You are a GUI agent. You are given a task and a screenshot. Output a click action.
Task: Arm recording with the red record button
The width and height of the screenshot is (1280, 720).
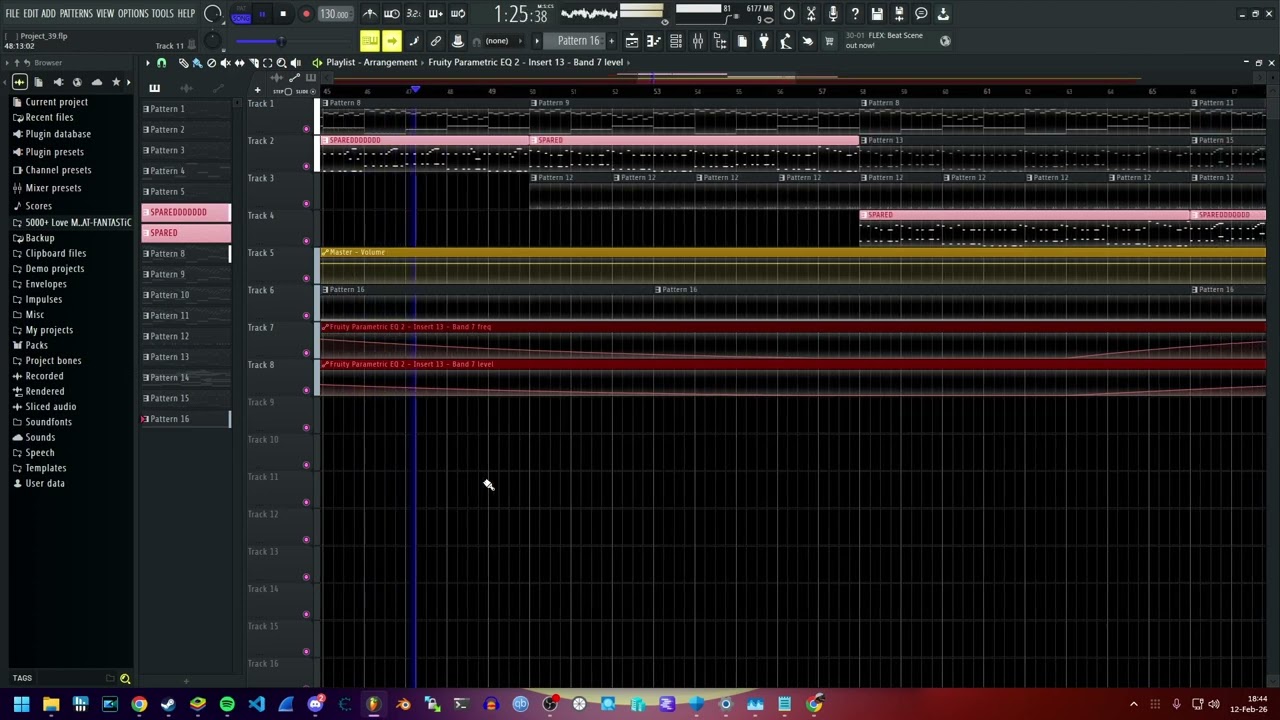click(306, 14)
